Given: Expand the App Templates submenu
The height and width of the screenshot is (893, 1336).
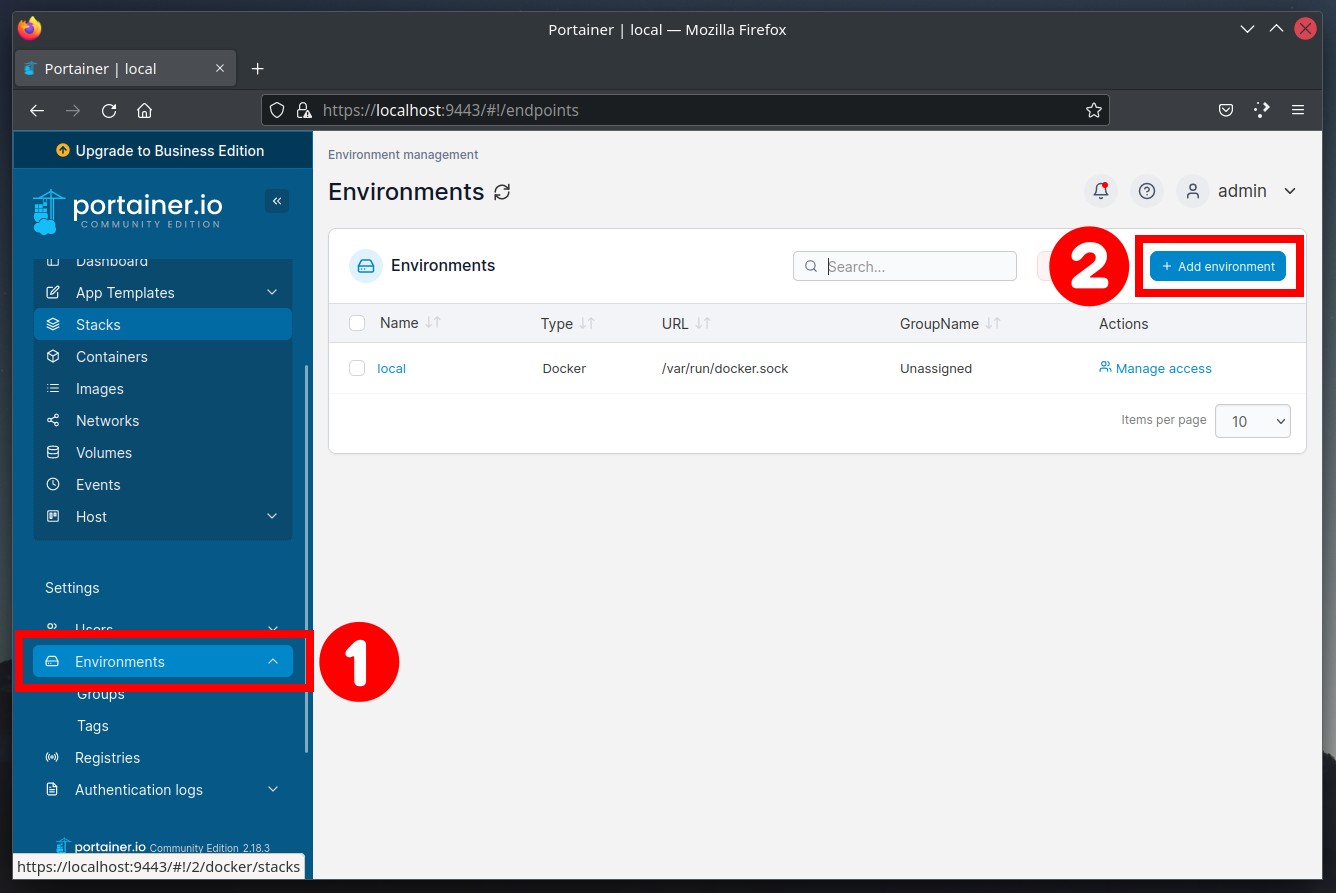Looking at the screenshot, I should pos(272,293).
